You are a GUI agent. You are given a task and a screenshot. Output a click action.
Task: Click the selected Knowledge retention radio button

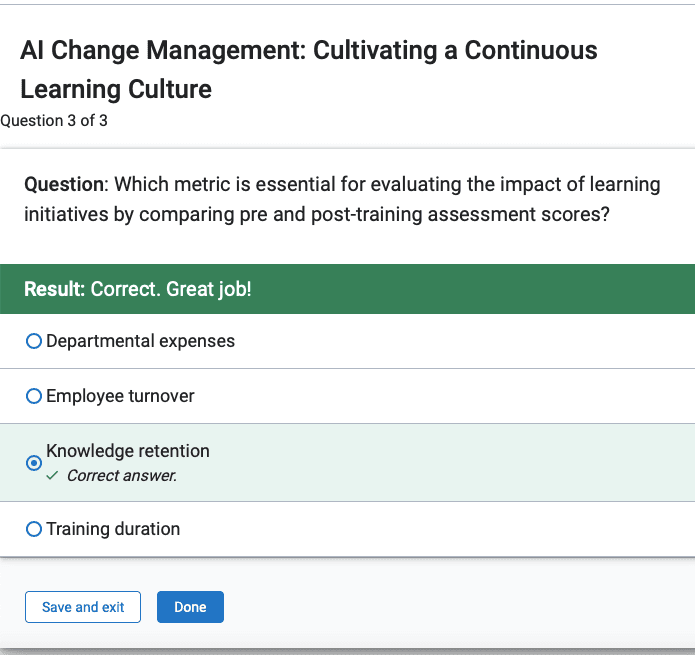tap(34, 463)
